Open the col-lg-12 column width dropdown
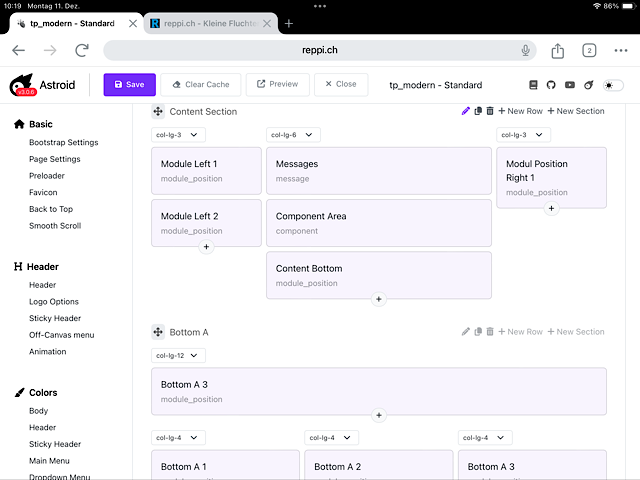Screen dimensions: 640x480 coord(178,356)
